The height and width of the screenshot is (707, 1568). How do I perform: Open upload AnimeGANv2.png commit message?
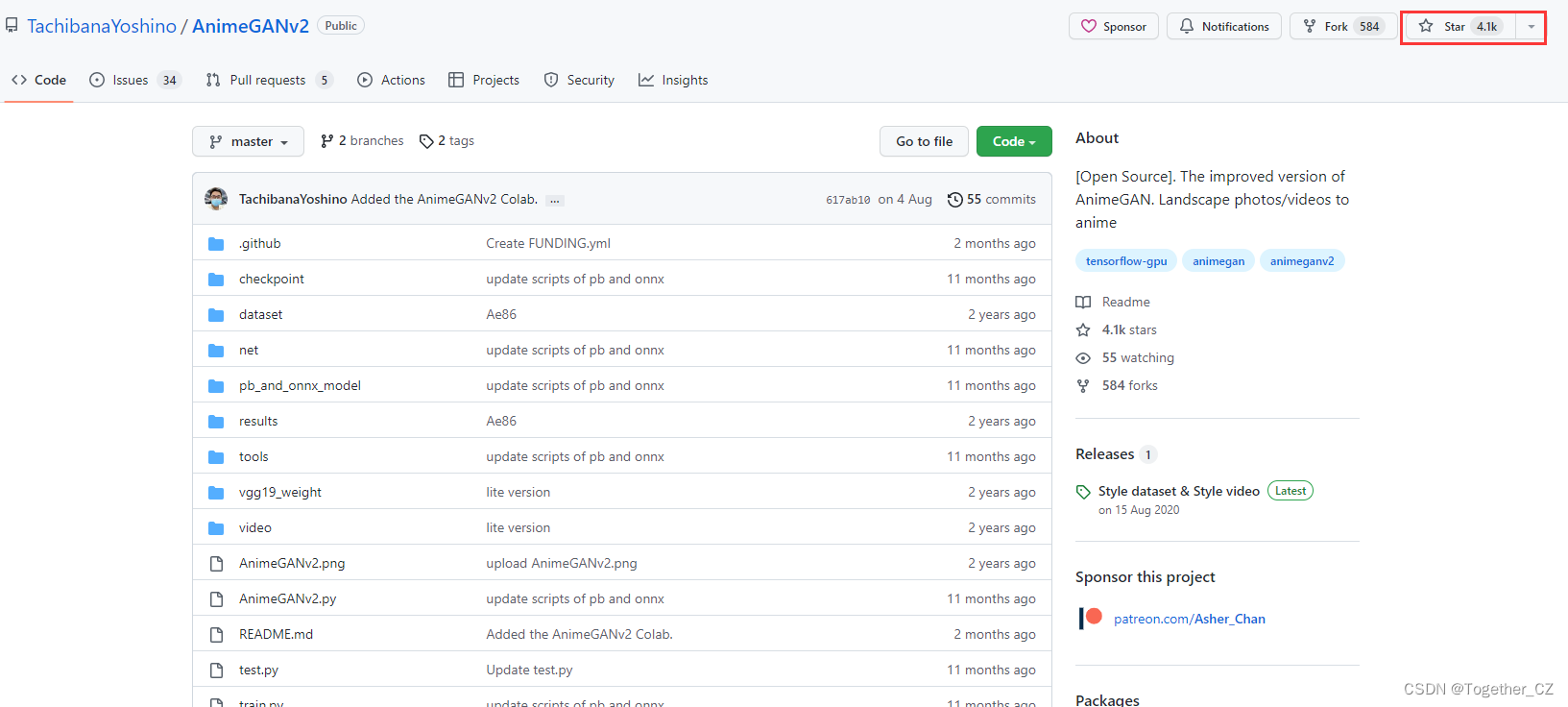pyautogui.click(x=562, y=563)
